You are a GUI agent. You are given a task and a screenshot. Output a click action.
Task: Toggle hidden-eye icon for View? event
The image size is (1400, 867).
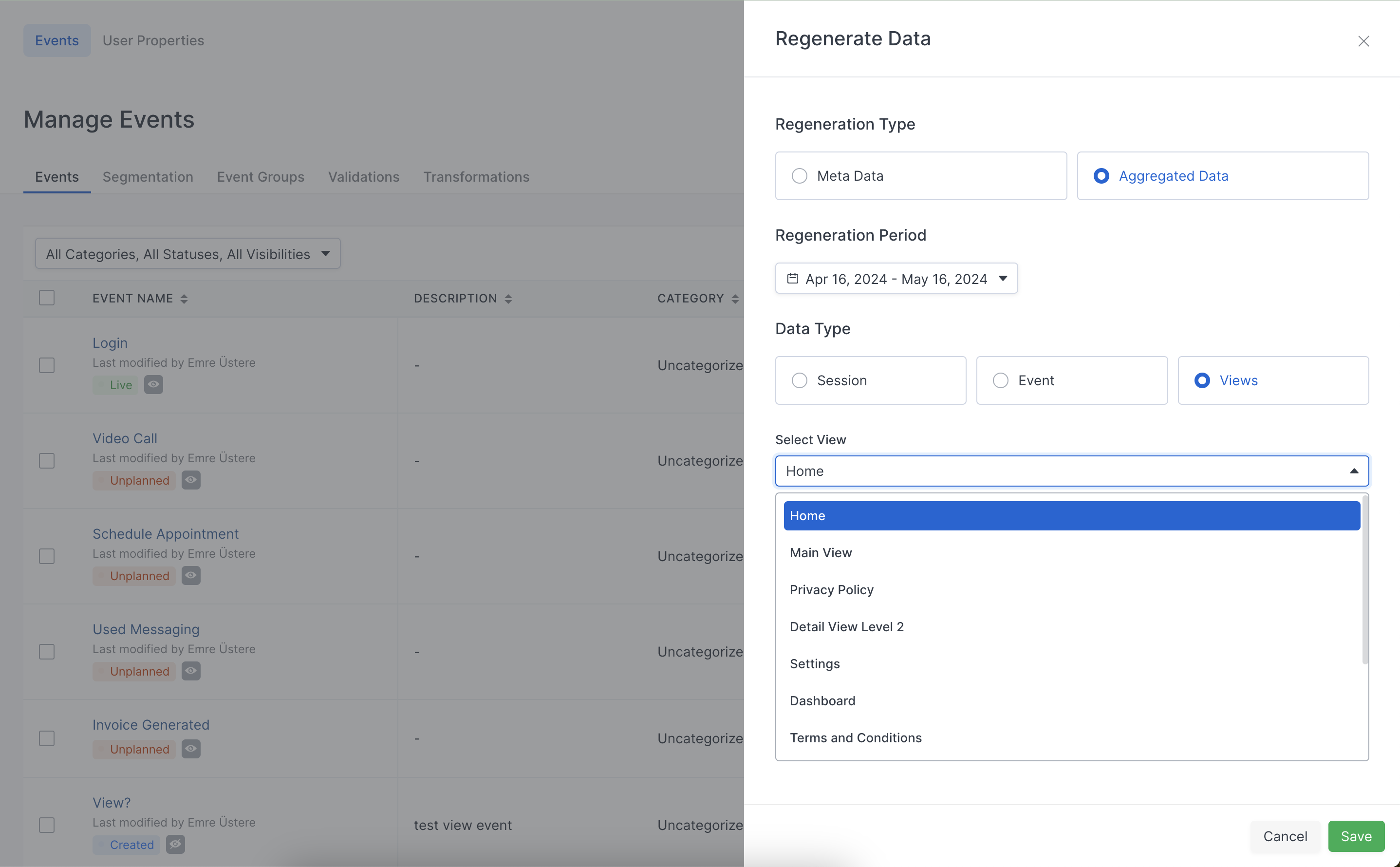(175, 844)
